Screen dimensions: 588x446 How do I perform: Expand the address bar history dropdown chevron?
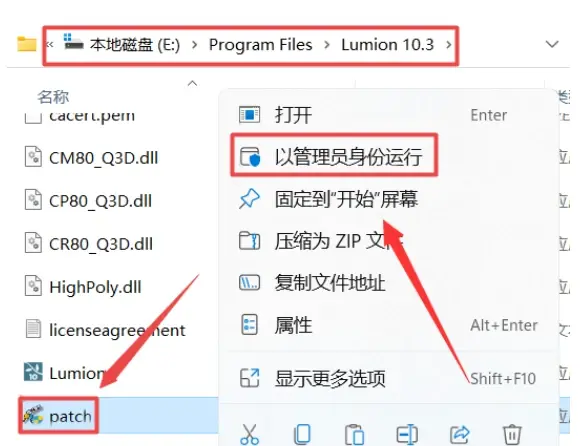click(x=552, y=44)
